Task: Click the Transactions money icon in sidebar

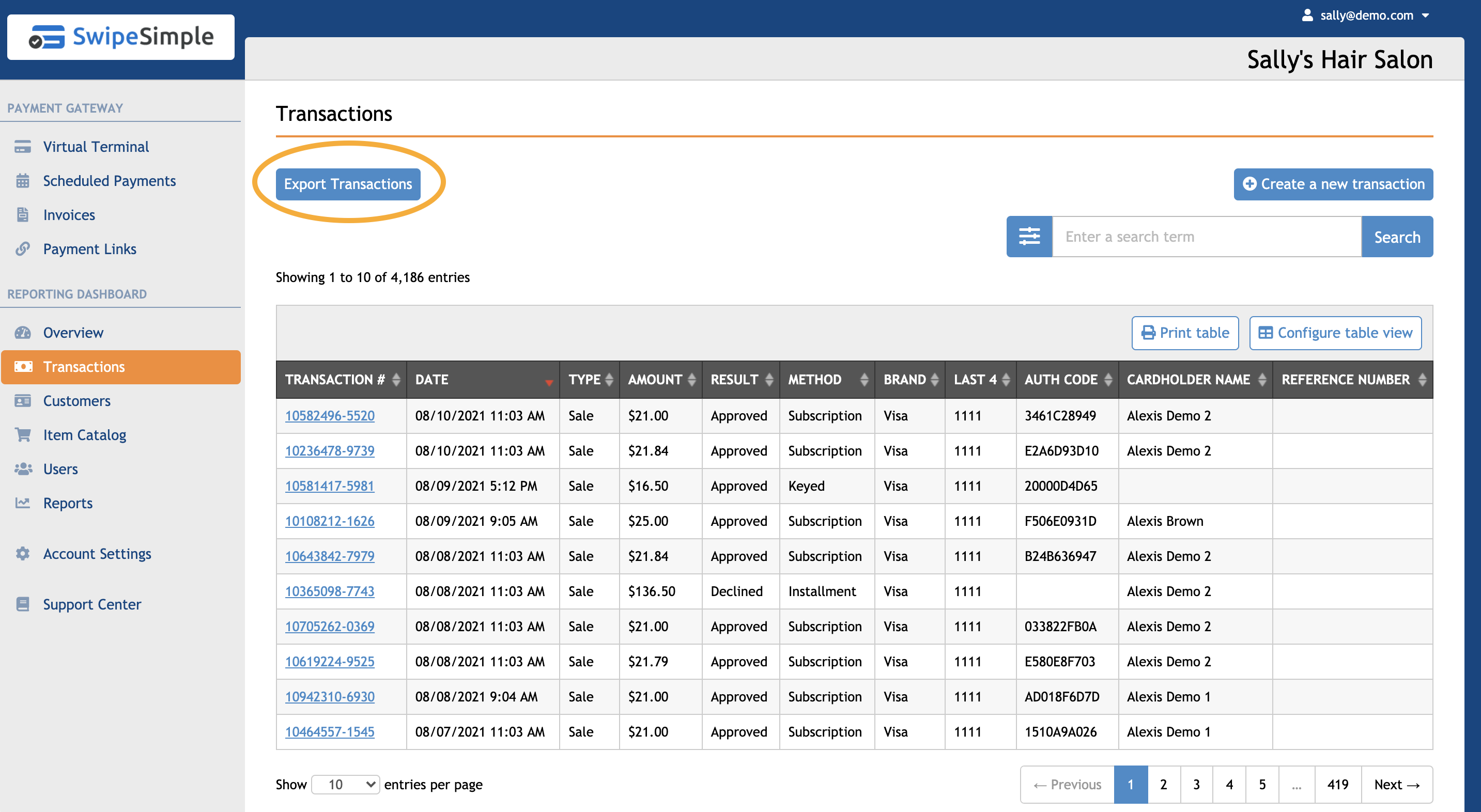Action: [x=23, y=367]
